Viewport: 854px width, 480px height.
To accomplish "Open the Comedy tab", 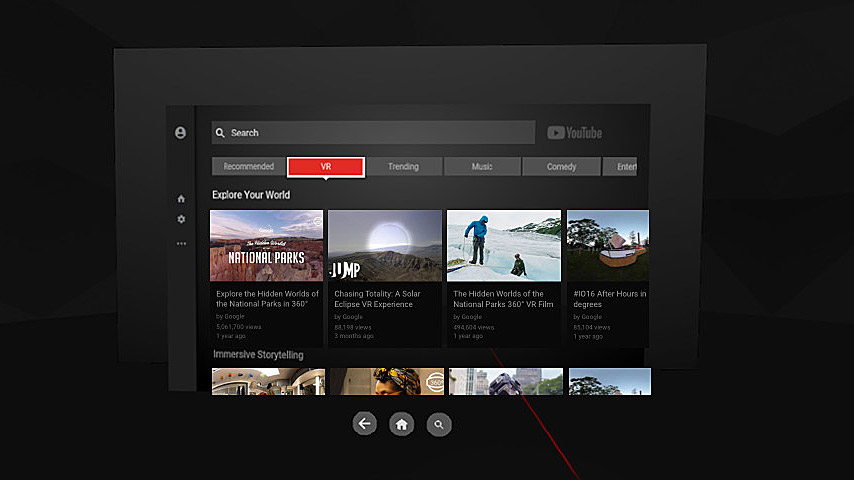I will pyautogui.click(x=561, y=167).
